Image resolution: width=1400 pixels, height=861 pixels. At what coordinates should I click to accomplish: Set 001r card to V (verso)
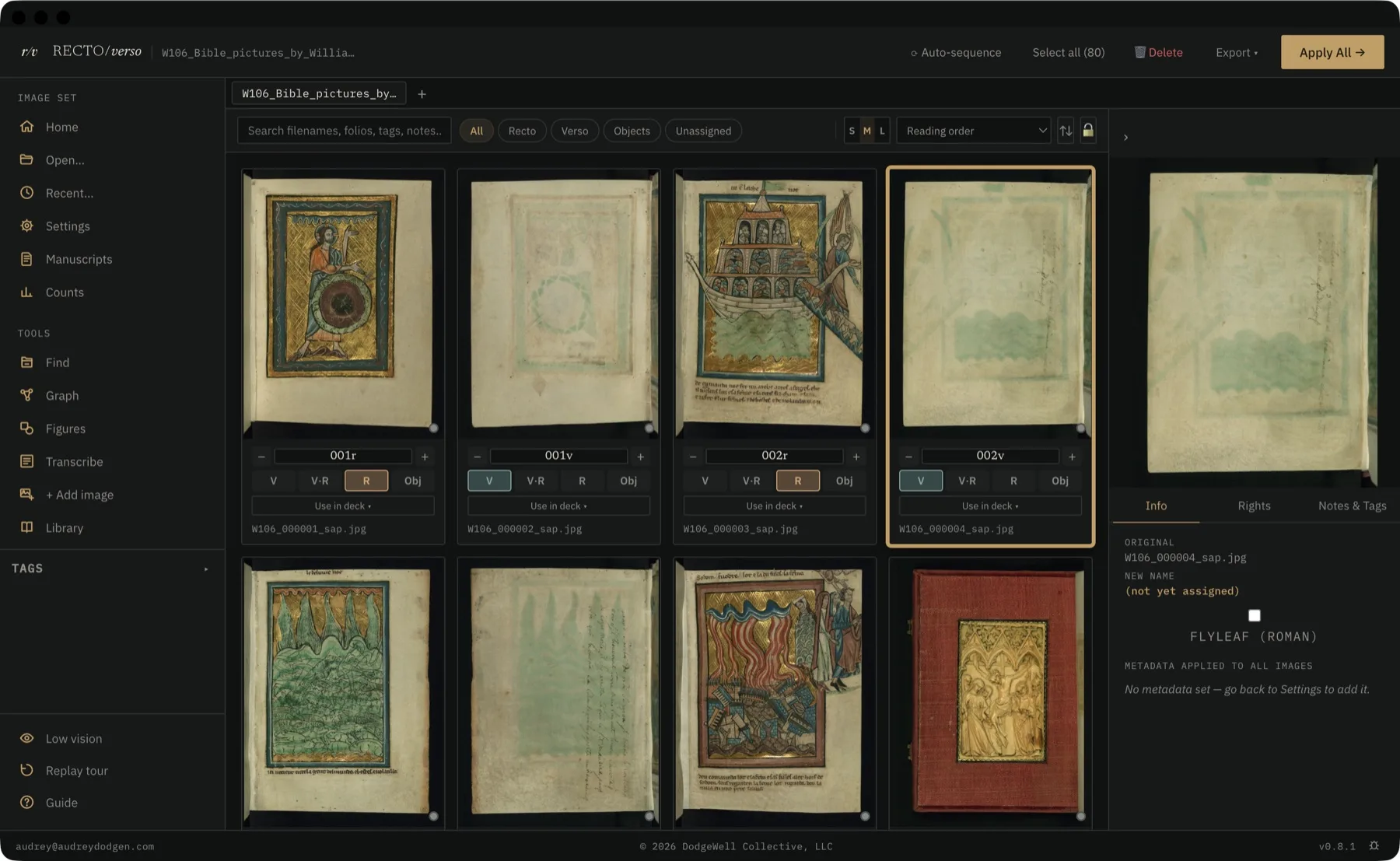coord(273,481)
